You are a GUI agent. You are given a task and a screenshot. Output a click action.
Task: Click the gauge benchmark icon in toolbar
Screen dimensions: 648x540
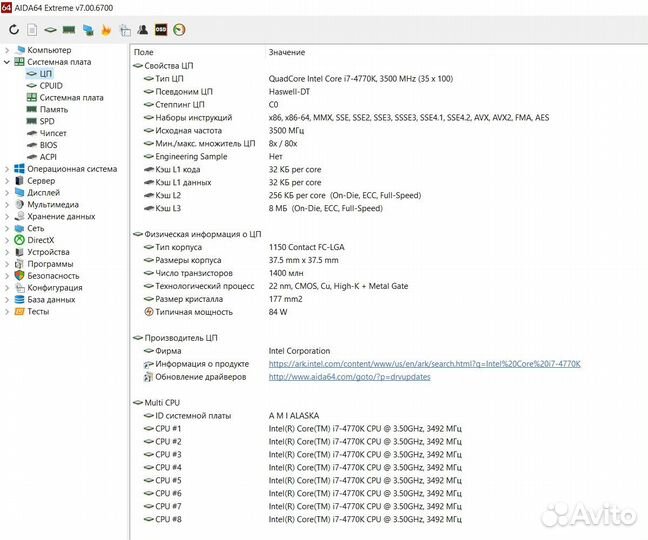[x=179, y=30]
